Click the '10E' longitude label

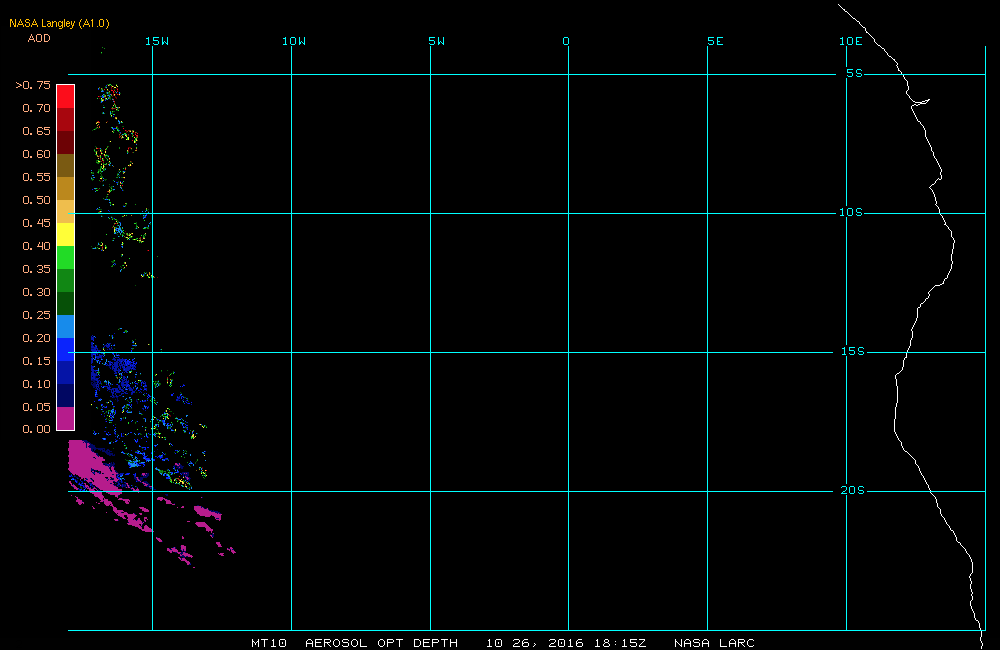coord(851,41)
